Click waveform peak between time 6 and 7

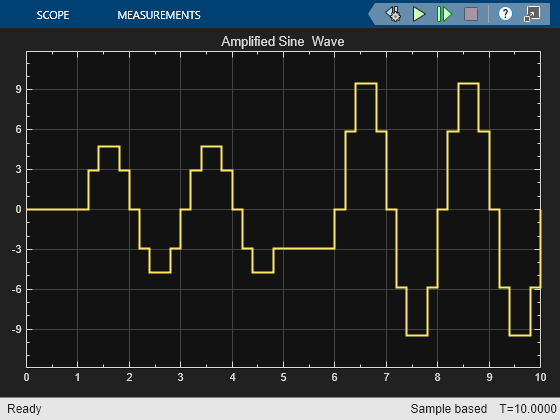click(366, 84)
